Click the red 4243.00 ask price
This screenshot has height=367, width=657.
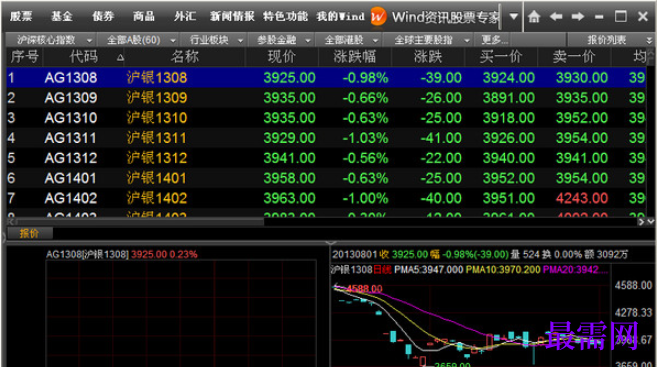[x=582, y=199]
